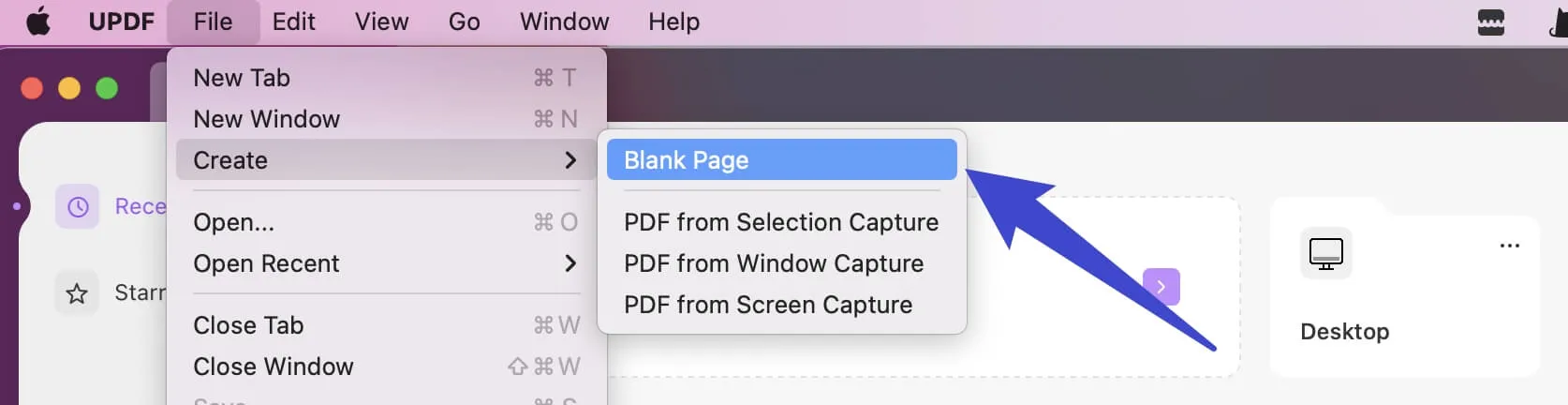
Task: Choose PDF from Window Capture
Action: [774, 263]
